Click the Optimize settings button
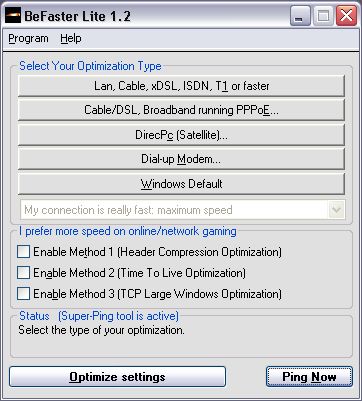 click(117, 377)
